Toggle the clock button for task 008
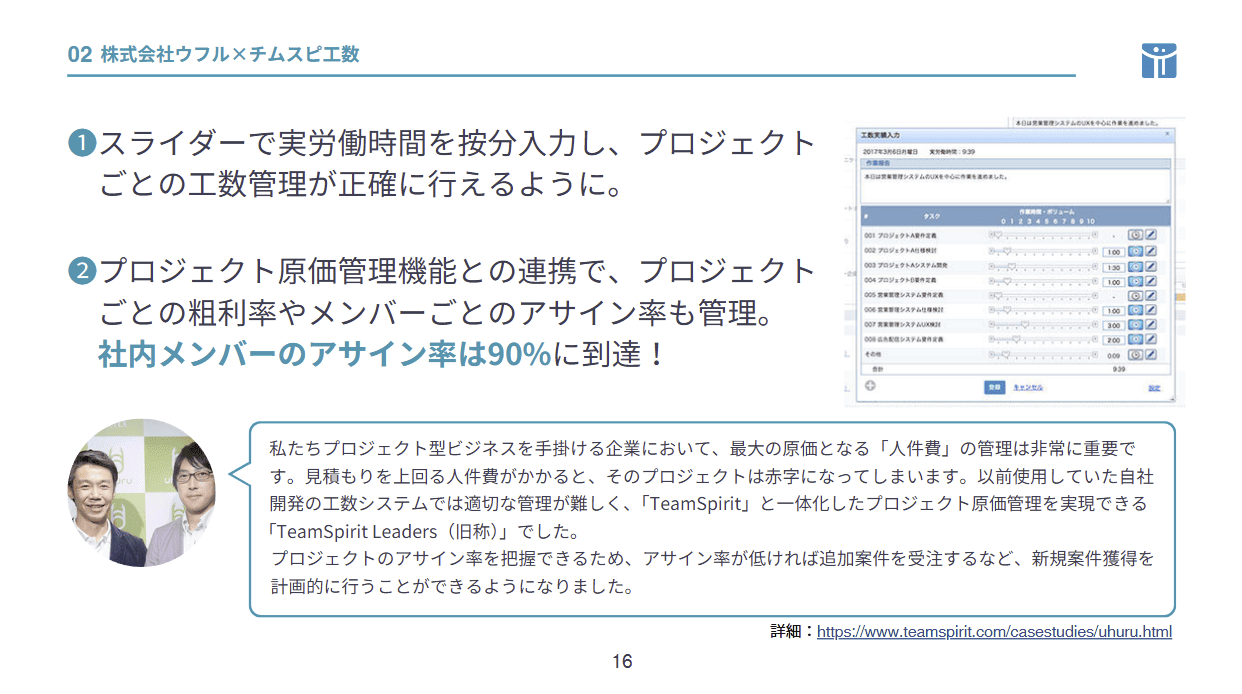Screen dimensions: 1242x694 [1135, 340]
